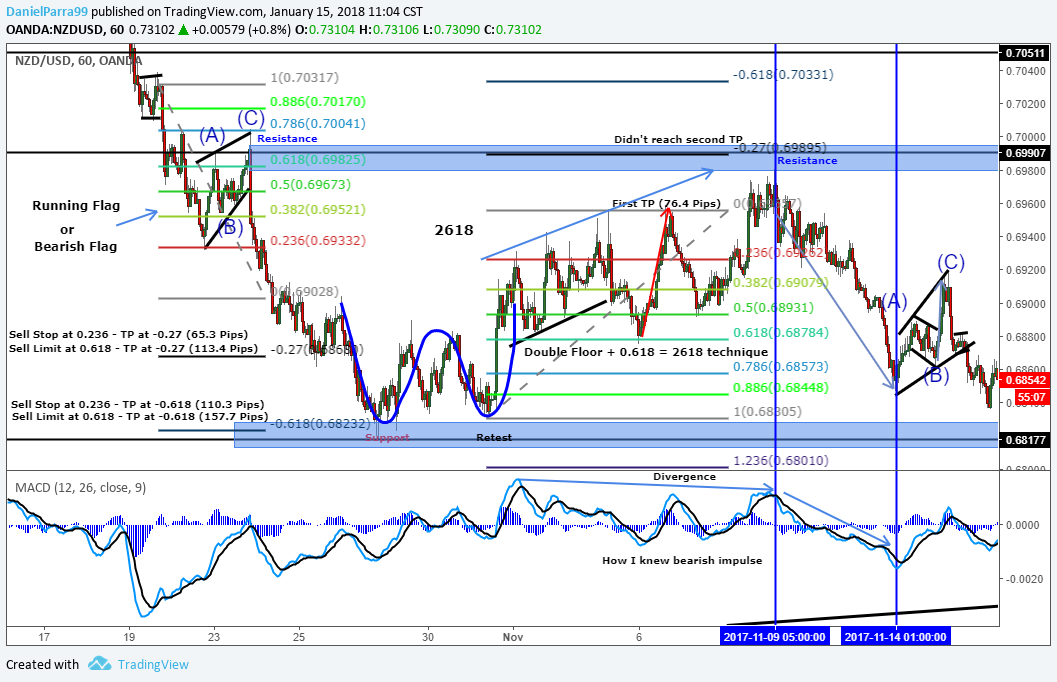Click the 55:07 bar countdown label
The width and height of the screenshot is (1057, 682).
click(x=1031, y=398)
